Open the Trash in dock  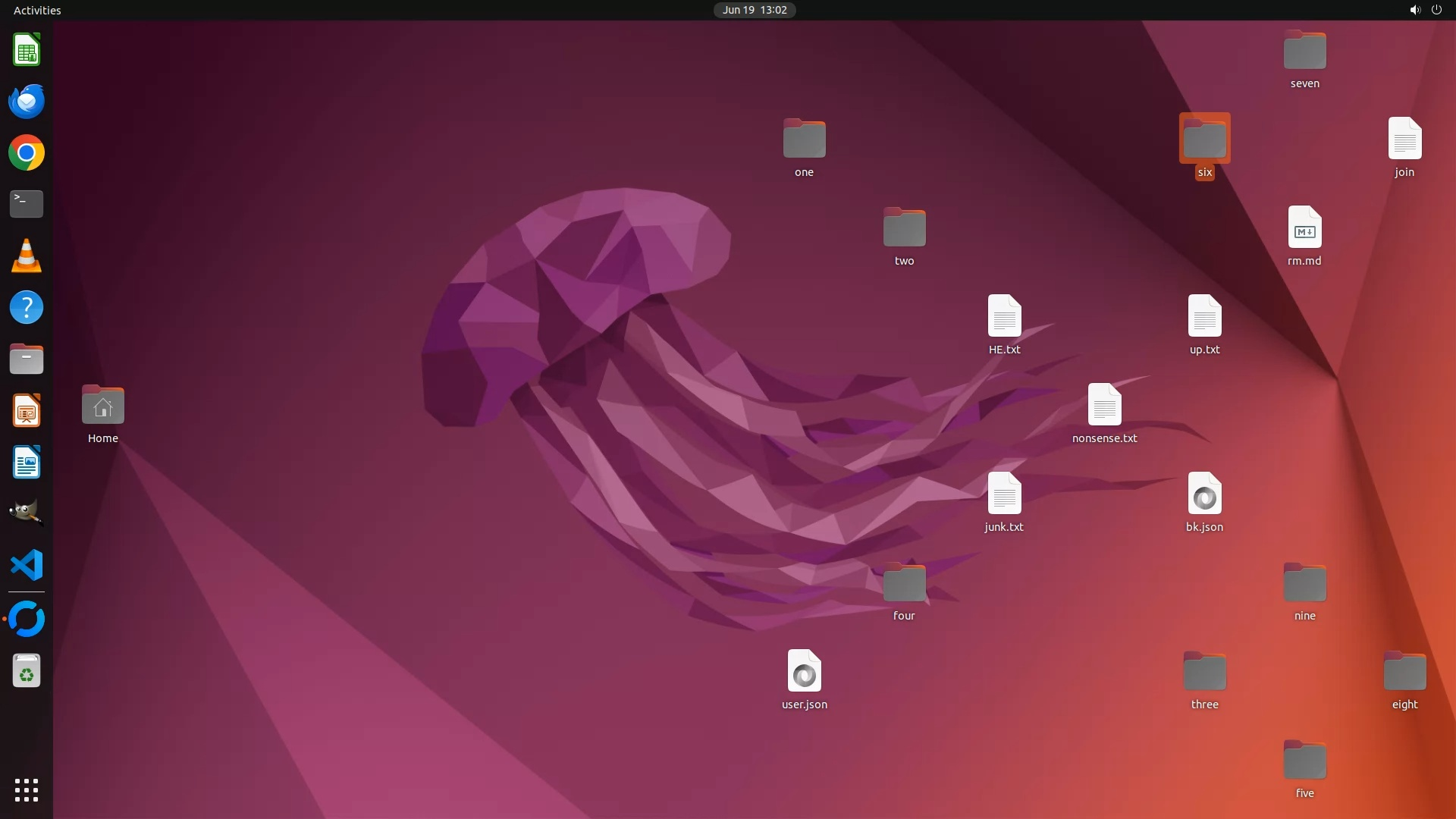[x=27, y=671]
